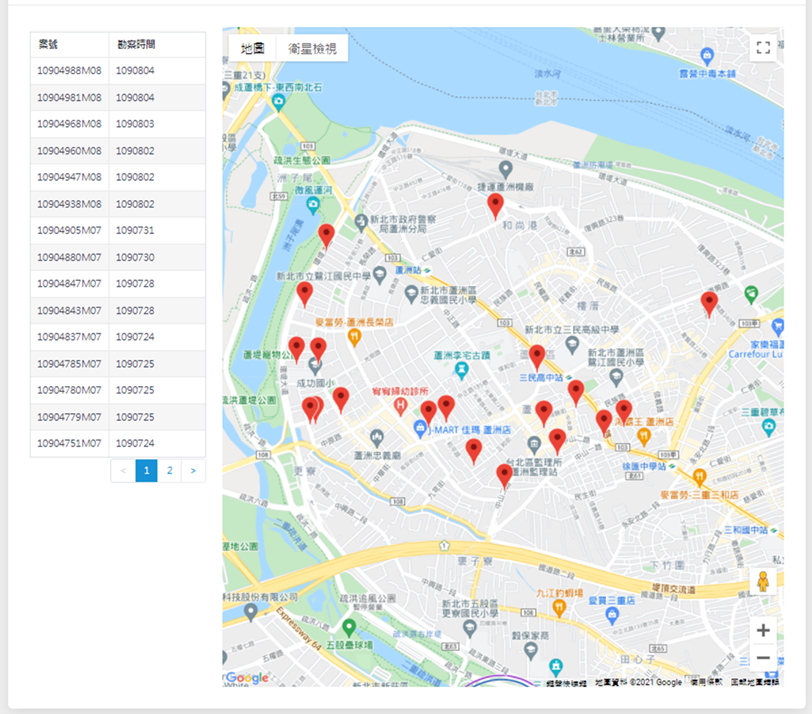The image size is (812, 714).
Task: Click 蘆洲李宅古蹟 landmark icon
Action: point(461,369)
